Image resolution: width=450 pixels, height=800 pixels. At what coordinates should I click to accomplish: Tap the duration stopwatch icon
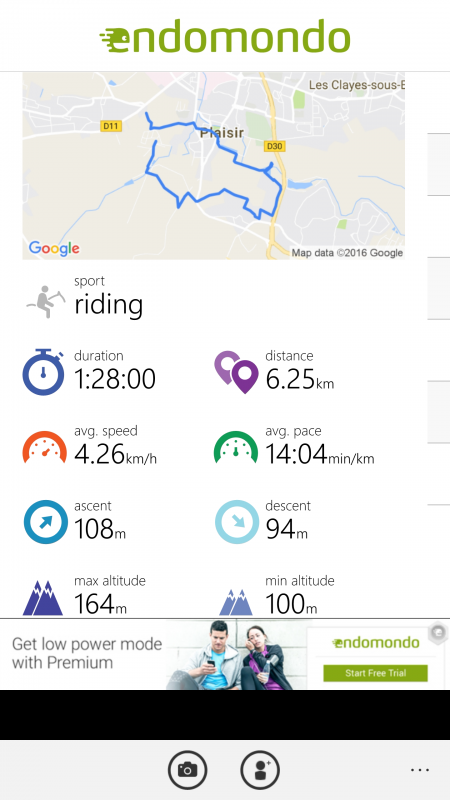tap(43, 372)
